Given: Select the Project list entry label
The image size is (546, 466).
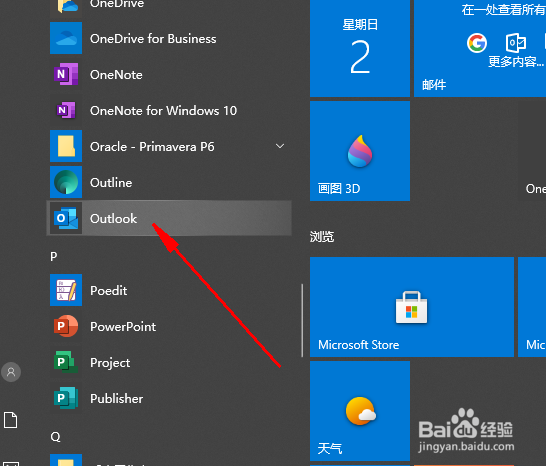Looking at the screenshot, I should 110,363.
